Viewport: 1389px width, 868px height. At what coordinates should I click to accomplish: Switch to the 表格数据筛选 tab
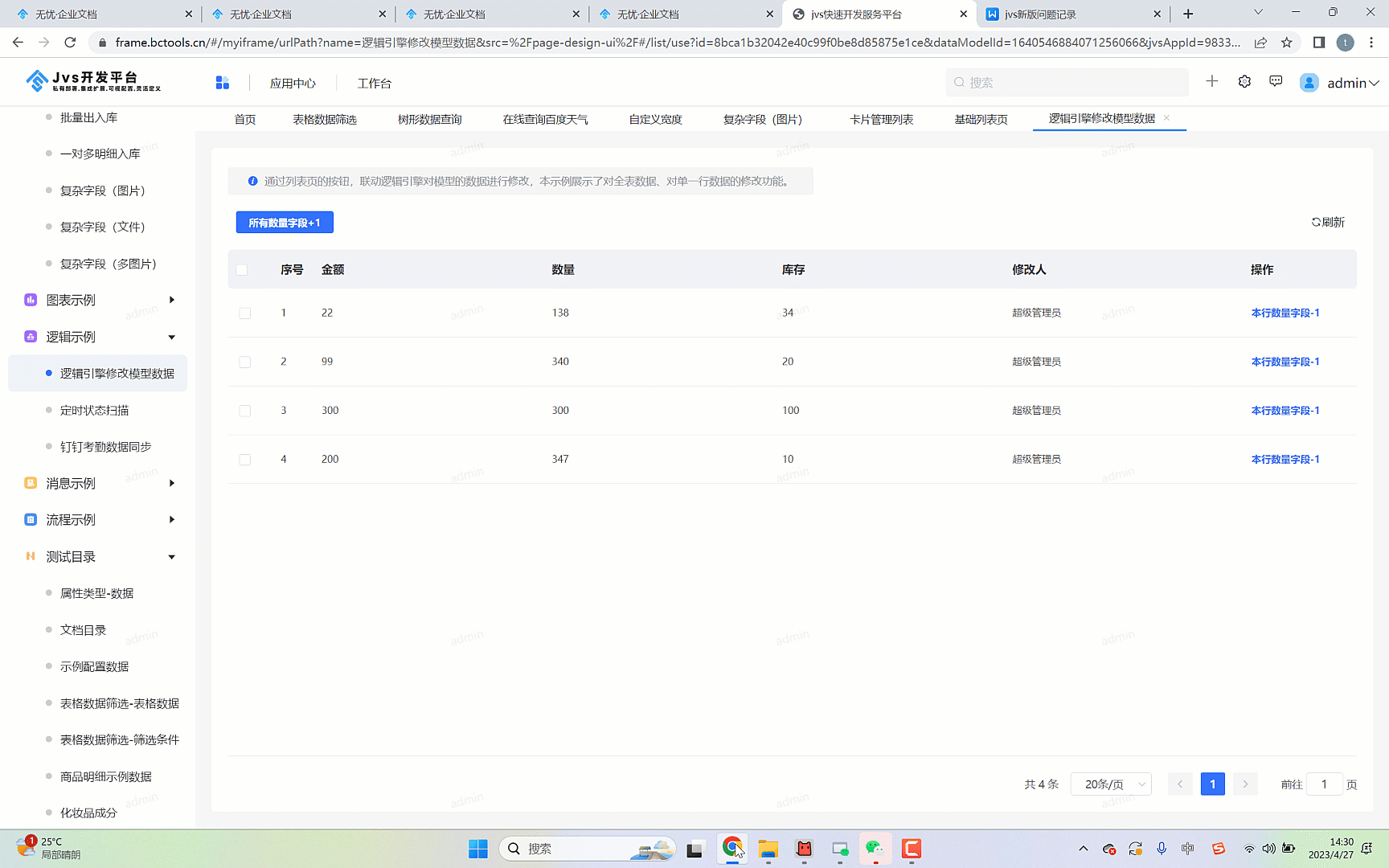point(325,118)
